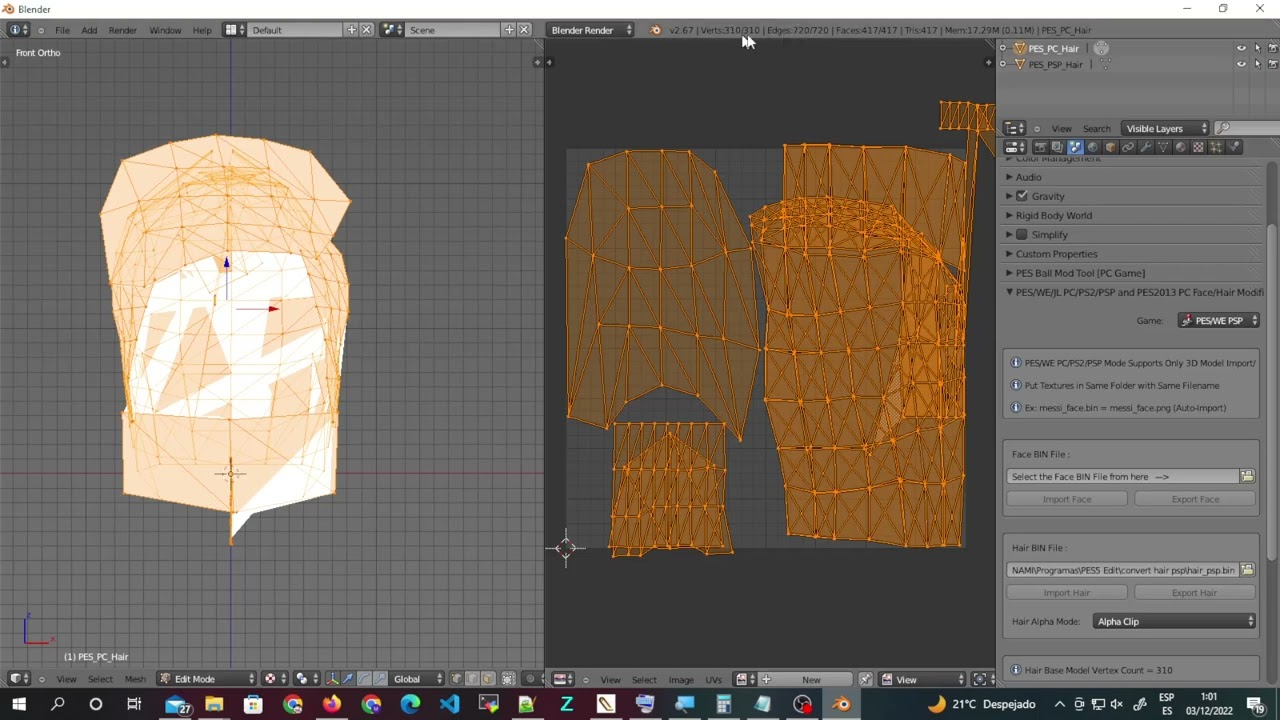Open the Texture properties tab
Image resolution: width=1280 pixels, height=720 pixels.
coord(1198,147)
